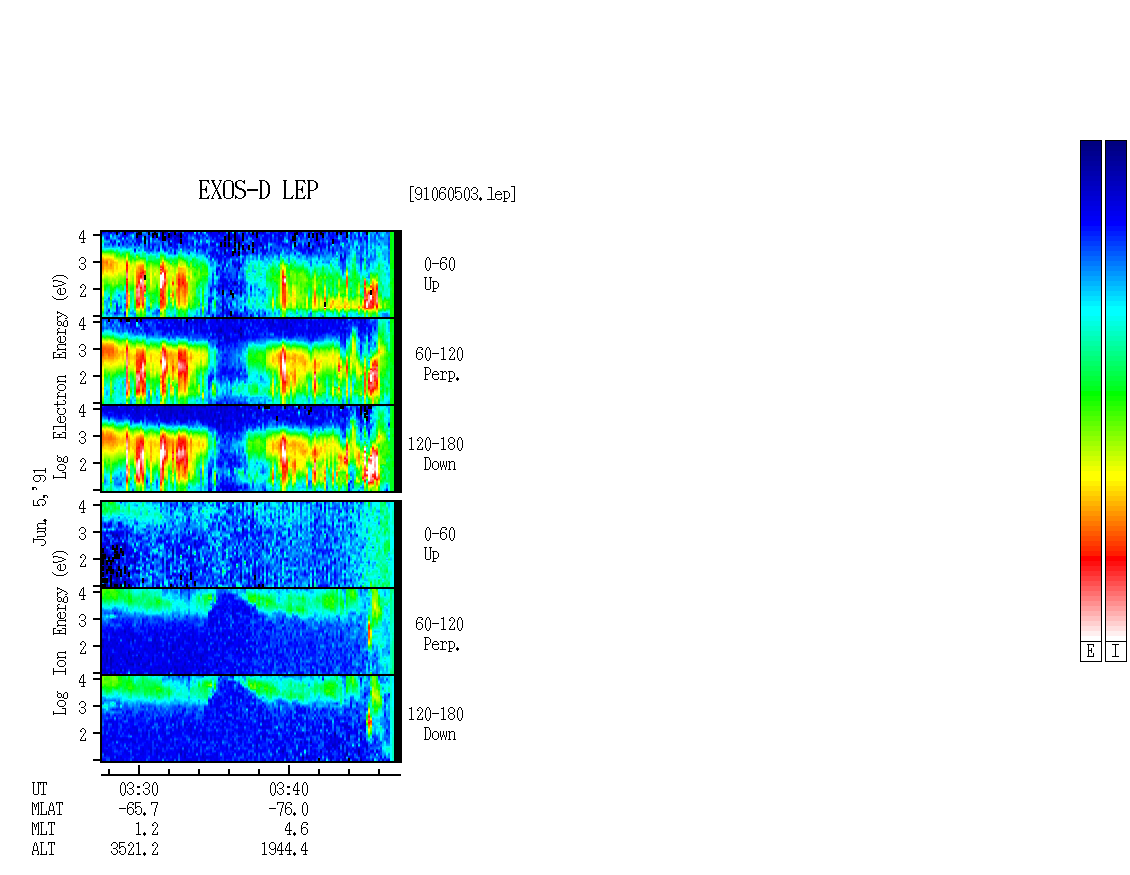This screenshot has width=1130, height=875.
Task: Click the MLAT value -65.7
Action: 138,809
